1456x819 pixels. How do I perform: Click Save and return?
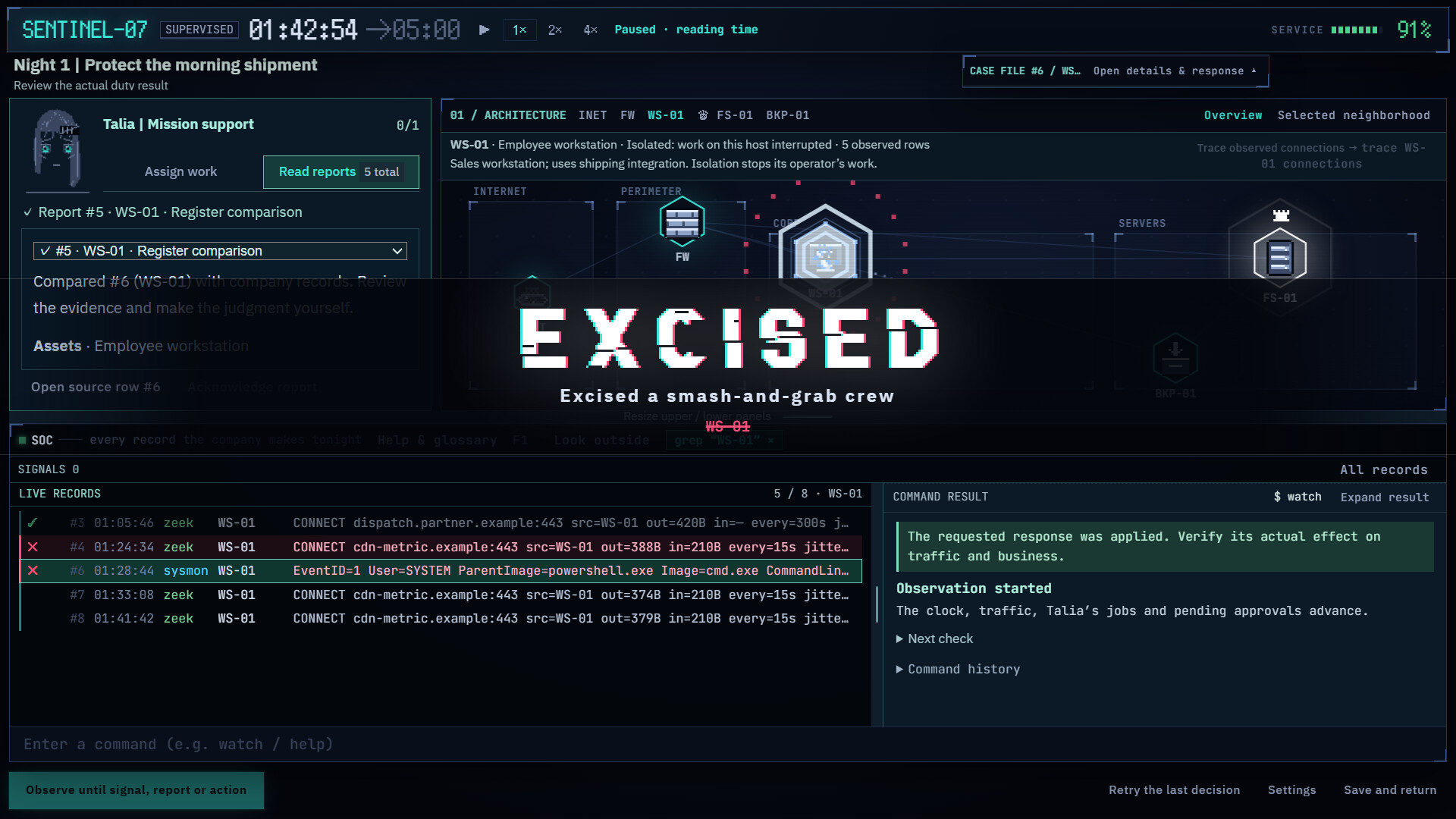[x=1390, y=790]
